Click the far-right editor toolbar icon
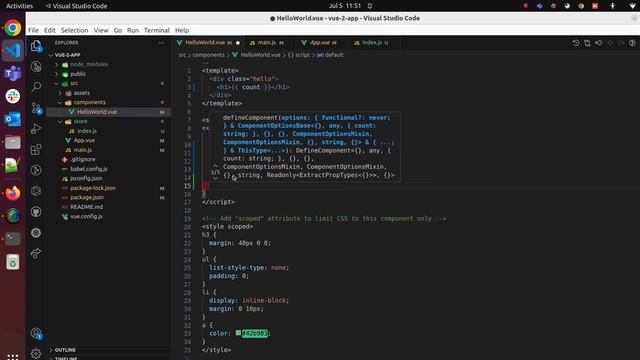 click(632, 43)
